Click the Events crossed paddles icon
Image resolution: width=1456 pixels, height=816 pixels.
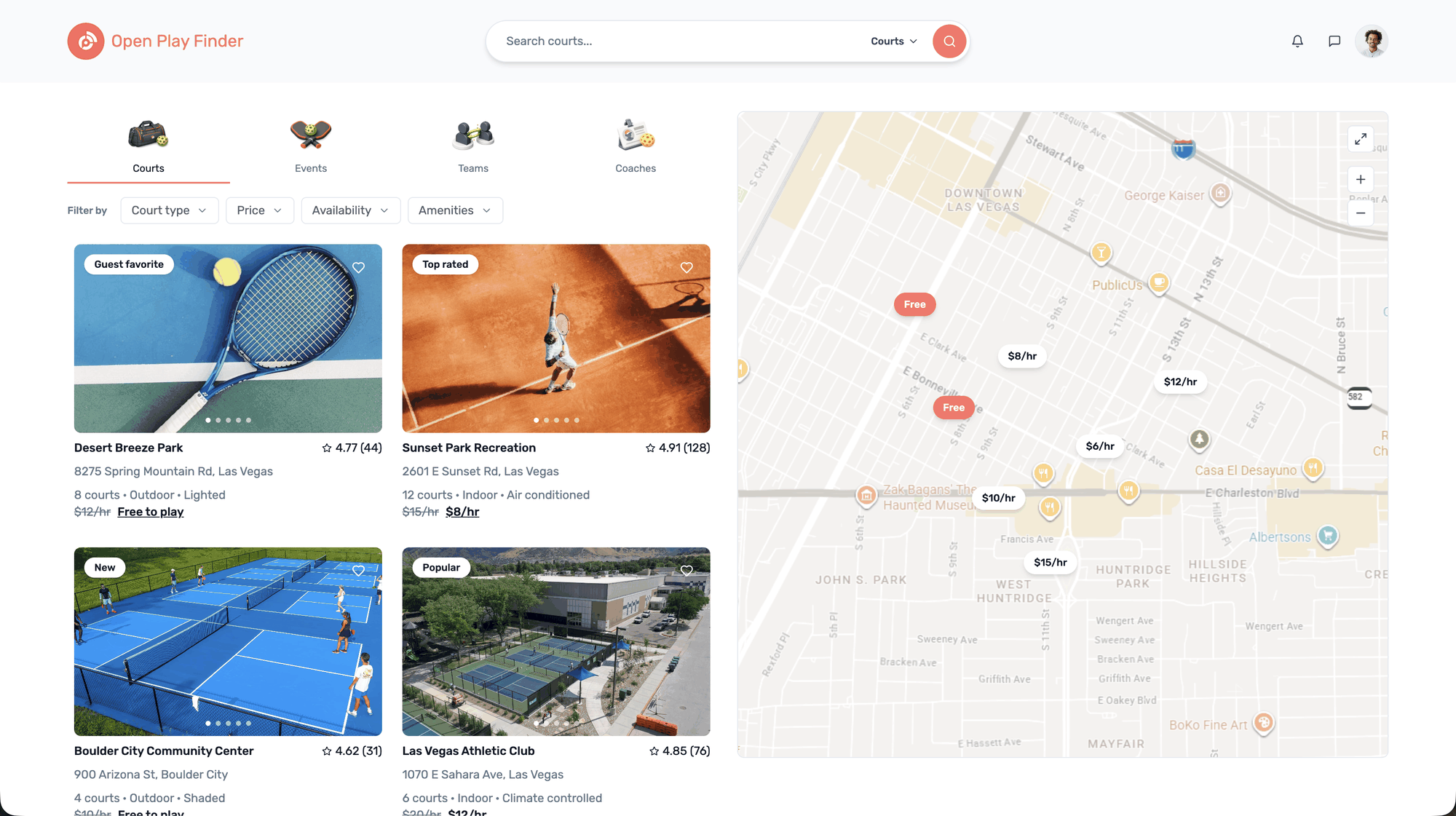[311, 135]
